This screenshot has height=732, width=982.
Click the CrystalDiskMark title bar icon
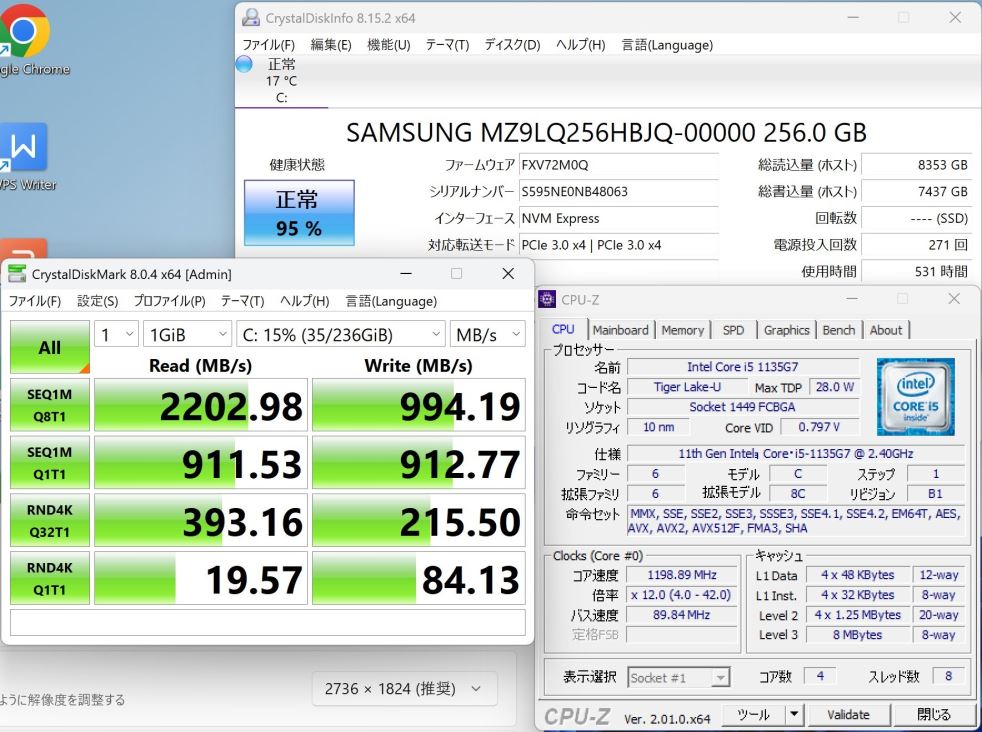pyautogui.click(x=16, y=274)
